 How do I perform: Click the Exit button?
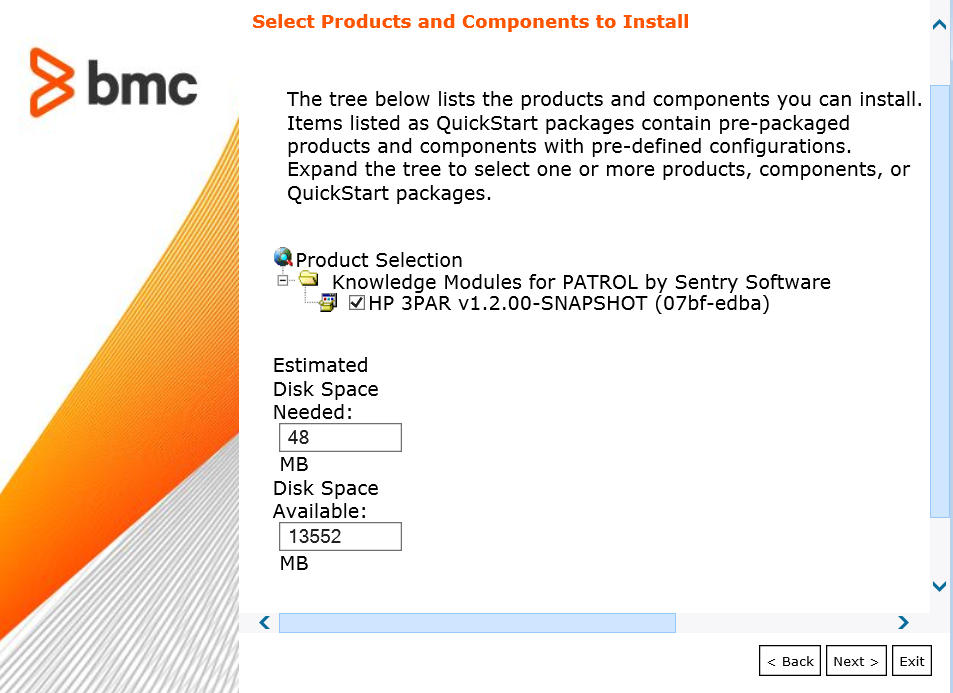pos(911,660)
